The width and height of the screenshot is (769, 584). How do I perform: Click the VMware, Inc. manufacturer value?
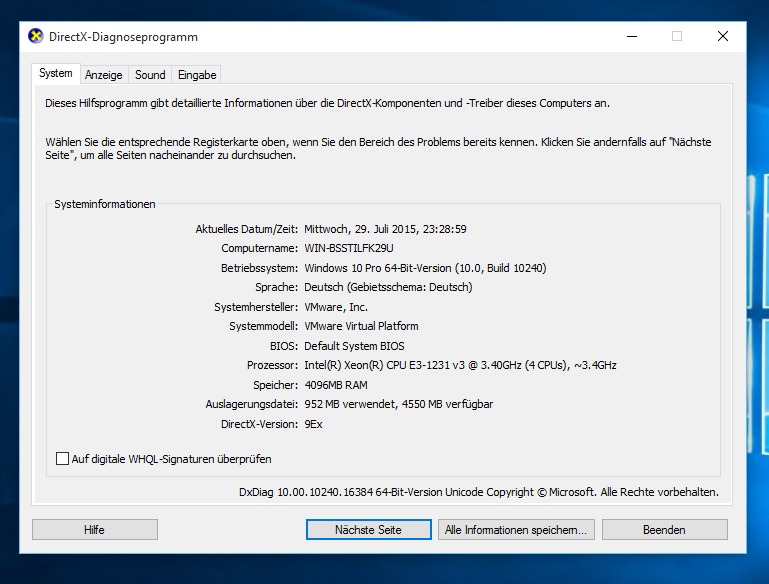[336, 307]
